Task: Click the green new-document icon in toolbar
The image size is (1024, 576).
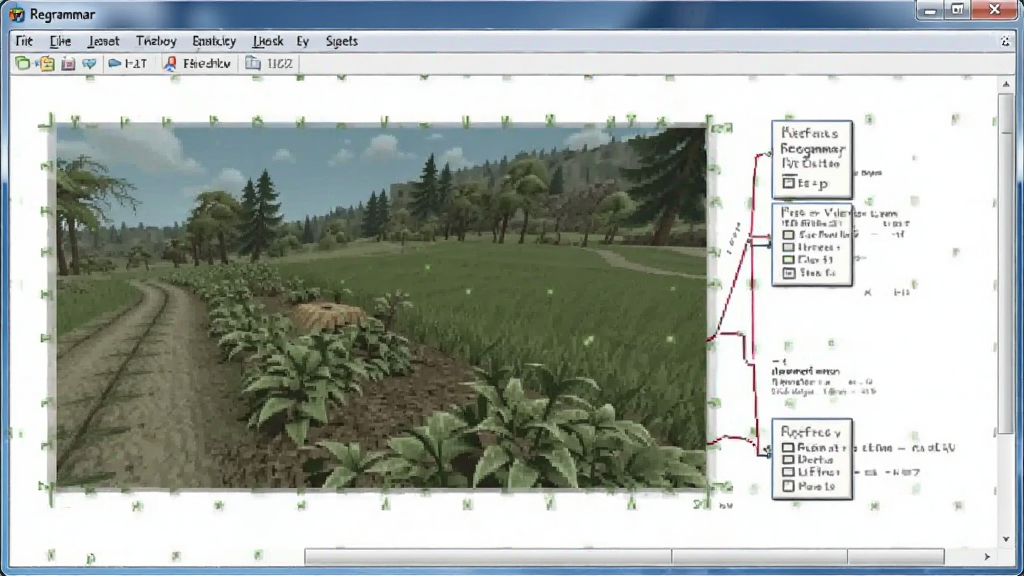Action: click(x=22, y=63)
